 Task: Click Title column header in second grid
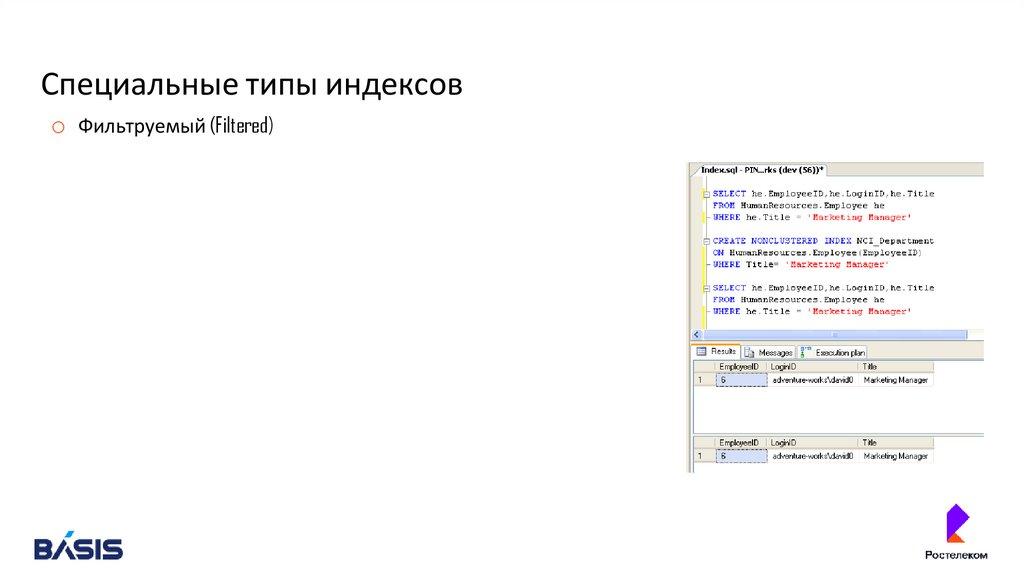[x=895, y=442]
